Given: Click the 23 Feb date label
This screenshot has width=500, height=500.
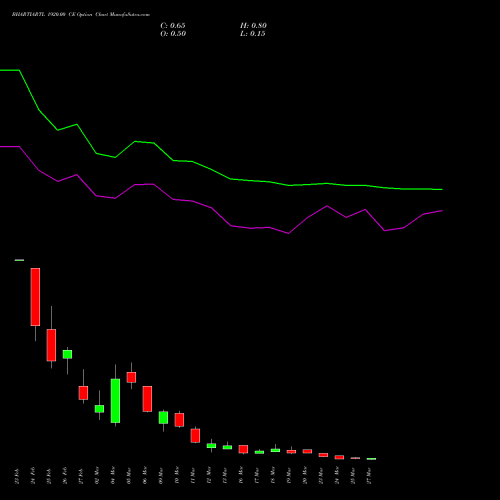Looking at the screenshot, I should coord(17,476).
